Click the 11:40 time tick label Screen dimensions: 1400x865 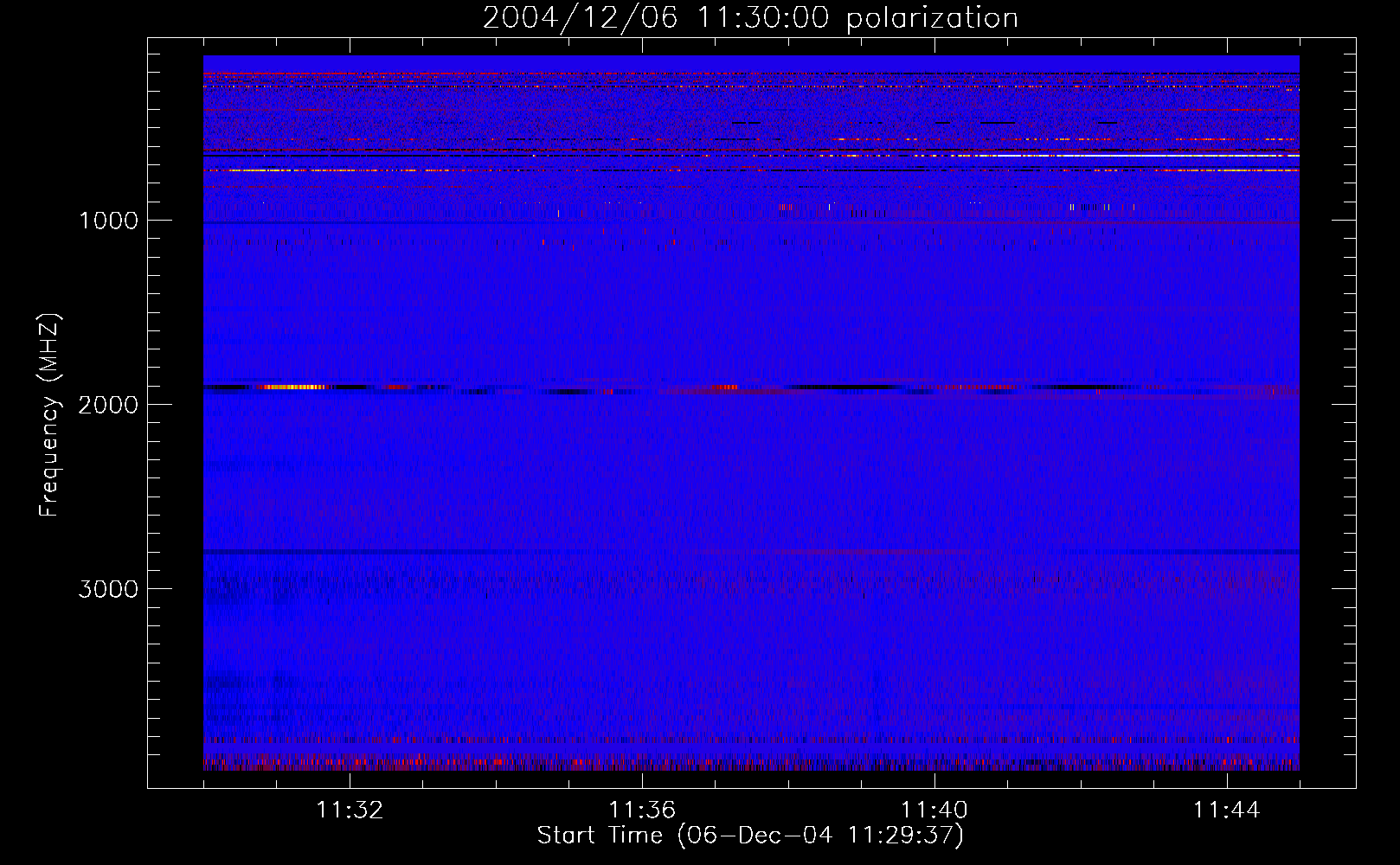(934, 811)
